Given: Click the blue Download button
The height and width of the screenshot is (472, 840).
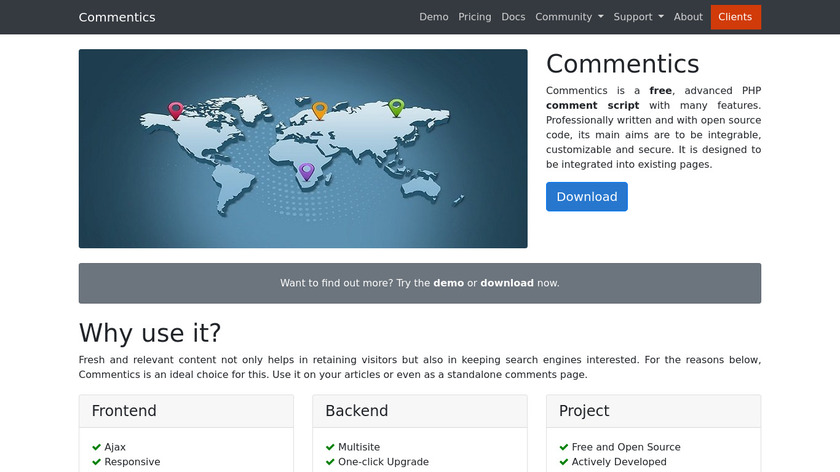Looking at the screenshot, I should click(x=587, y=197).
